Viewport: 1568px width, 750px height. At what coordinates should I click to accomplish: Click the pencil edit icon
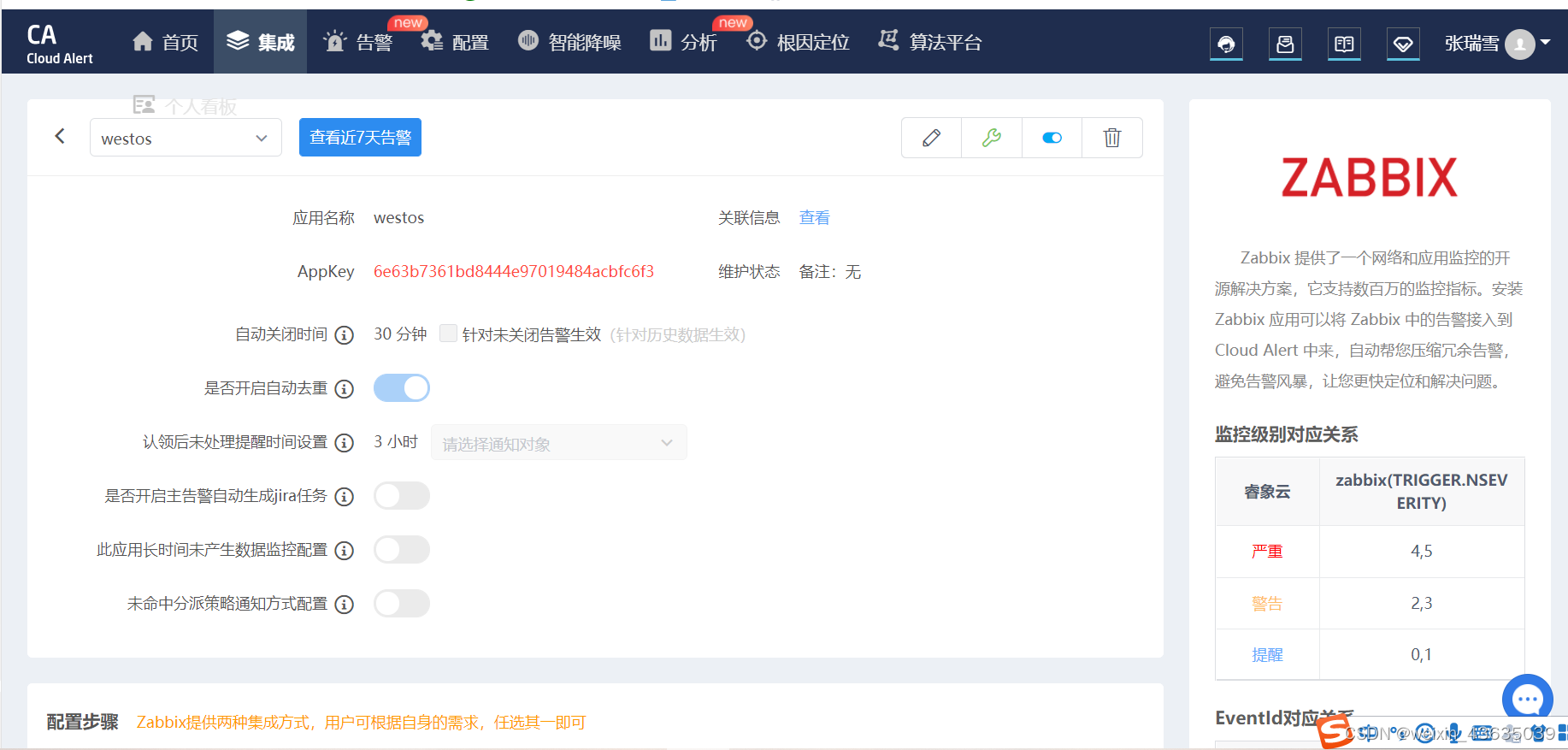[931, 138]
